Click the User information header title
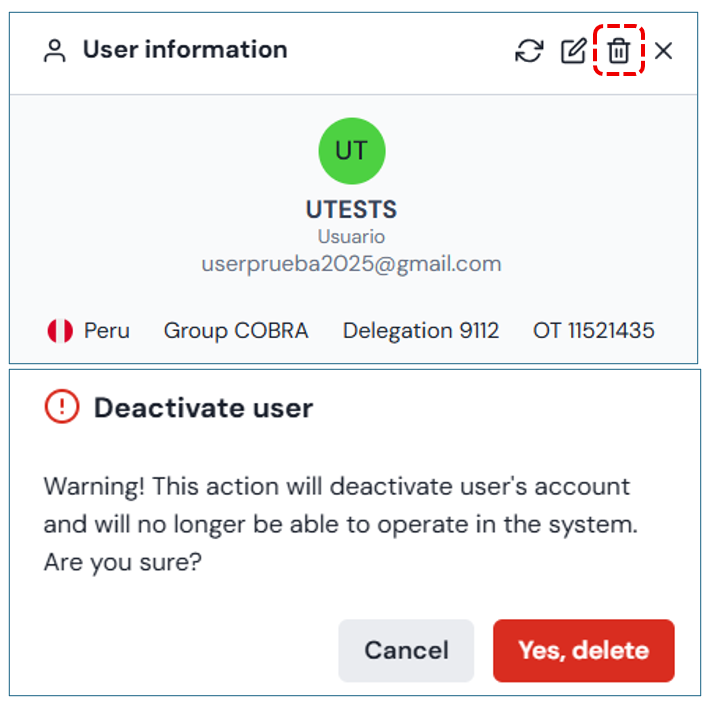 pos(185,50)
